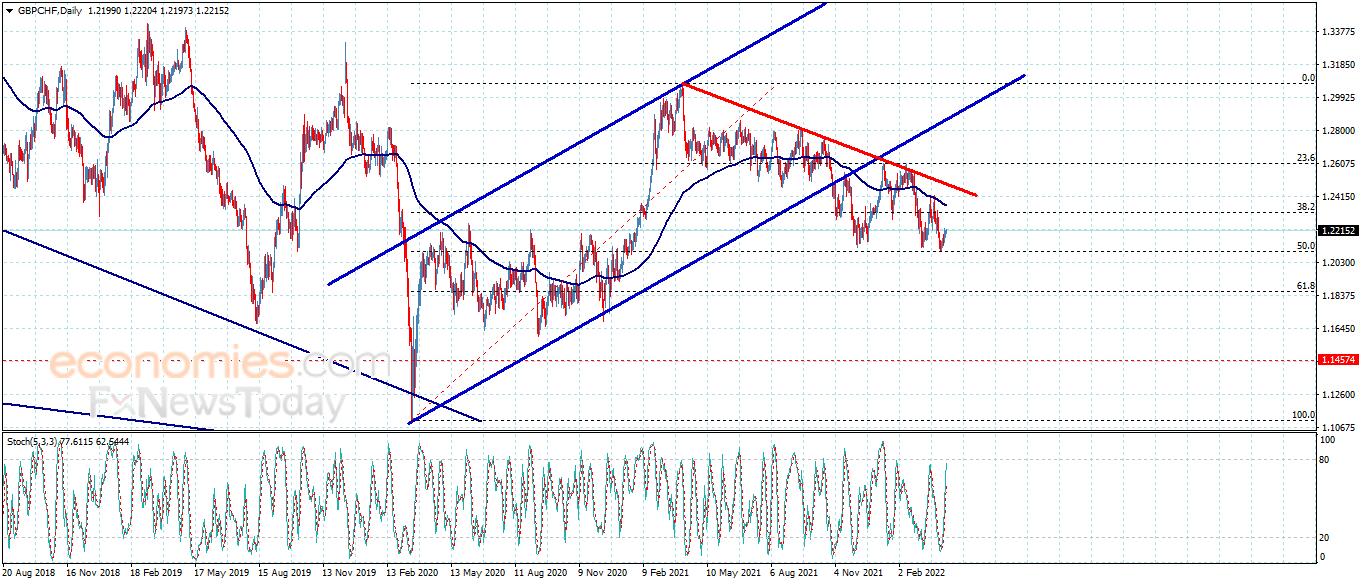Click the economies.com watermark logo
Screen dimensions: 1362x584
(x=218, y=362)
